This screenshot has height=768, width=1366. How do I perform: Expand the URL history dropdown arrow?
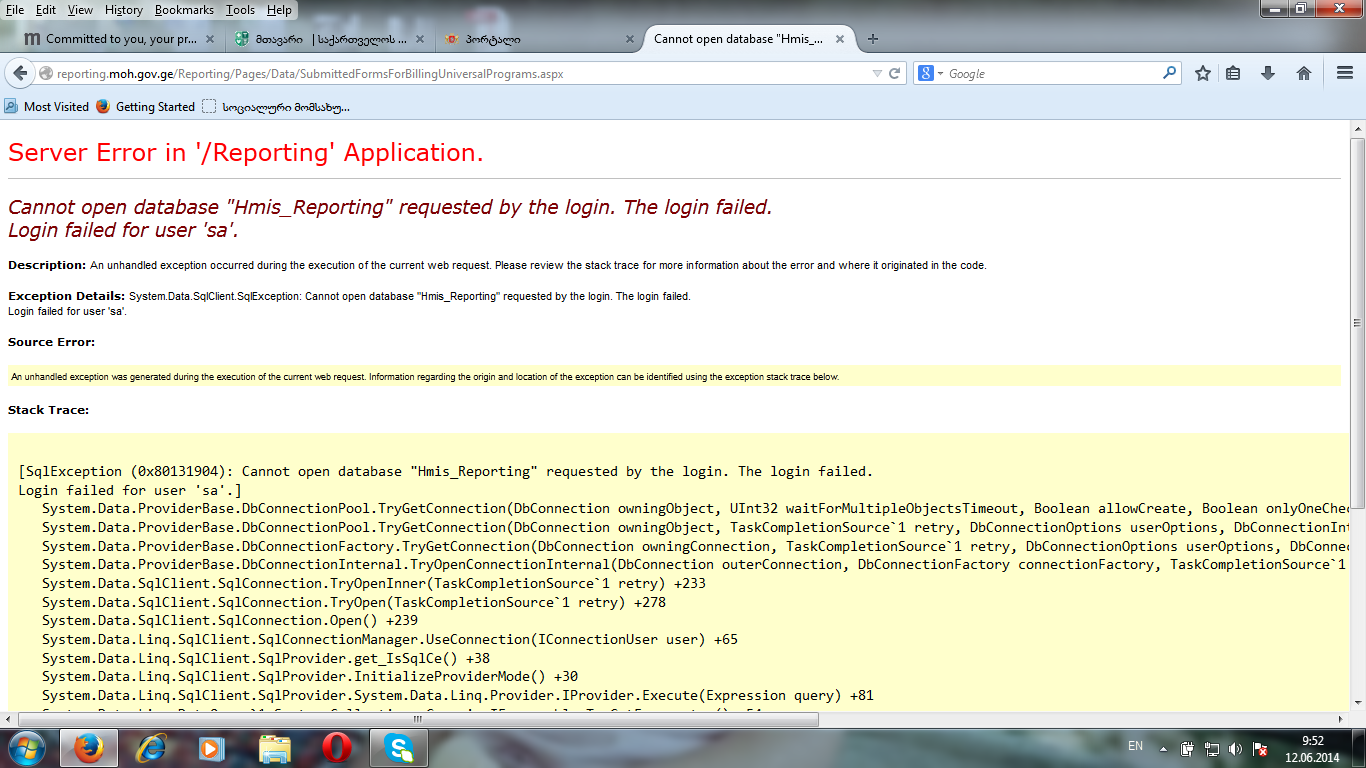click(x=877, y=73)
